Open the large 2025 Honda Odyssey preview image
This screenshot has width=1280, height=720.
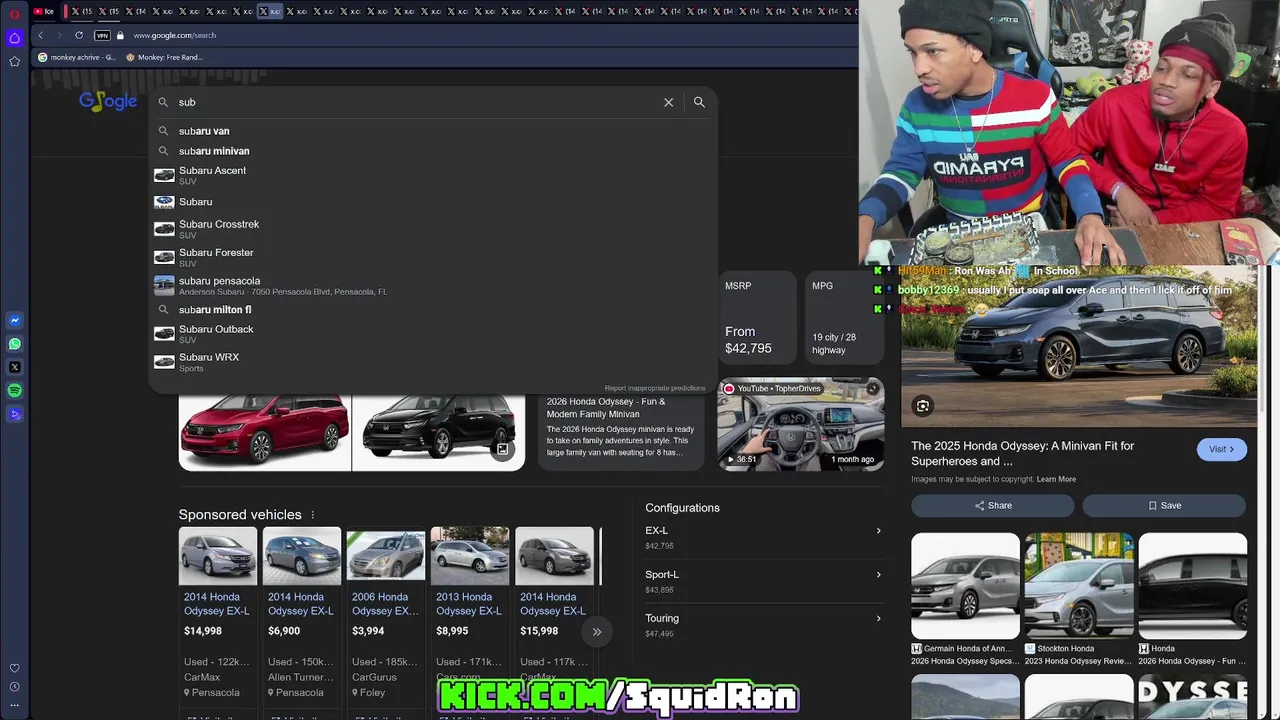point(1079,346)
